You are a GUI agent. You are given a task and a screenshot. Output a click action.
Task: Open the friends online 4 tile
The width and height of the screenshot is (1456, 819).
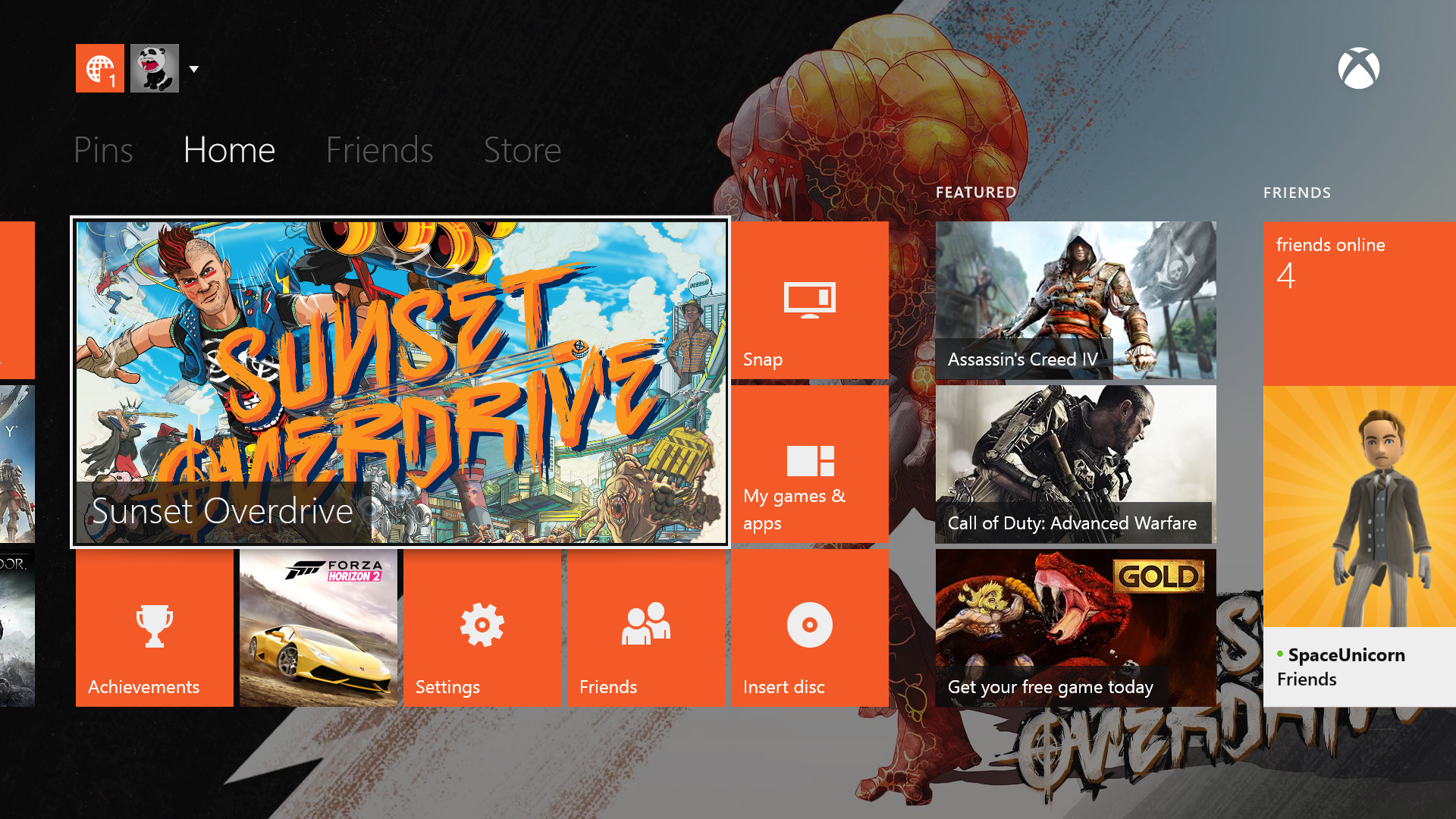[1360, 303]
